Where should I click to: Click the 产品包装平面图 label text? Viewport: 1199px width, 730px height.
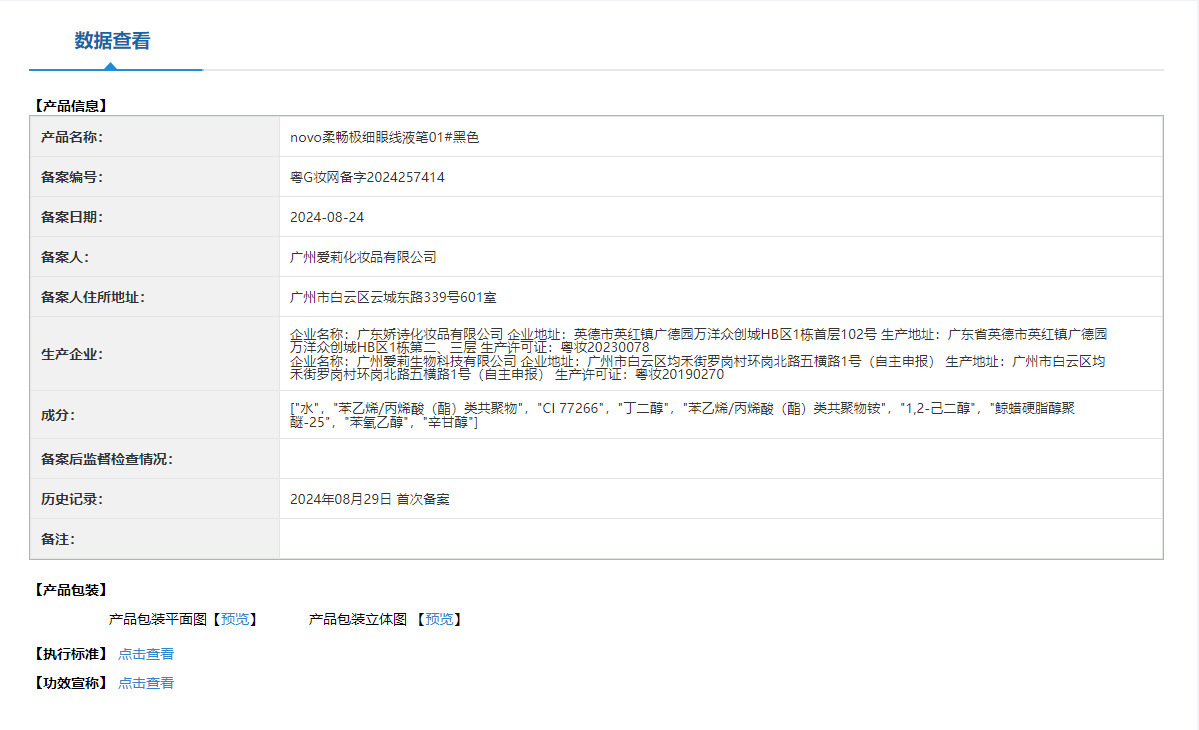click(158, 619)
